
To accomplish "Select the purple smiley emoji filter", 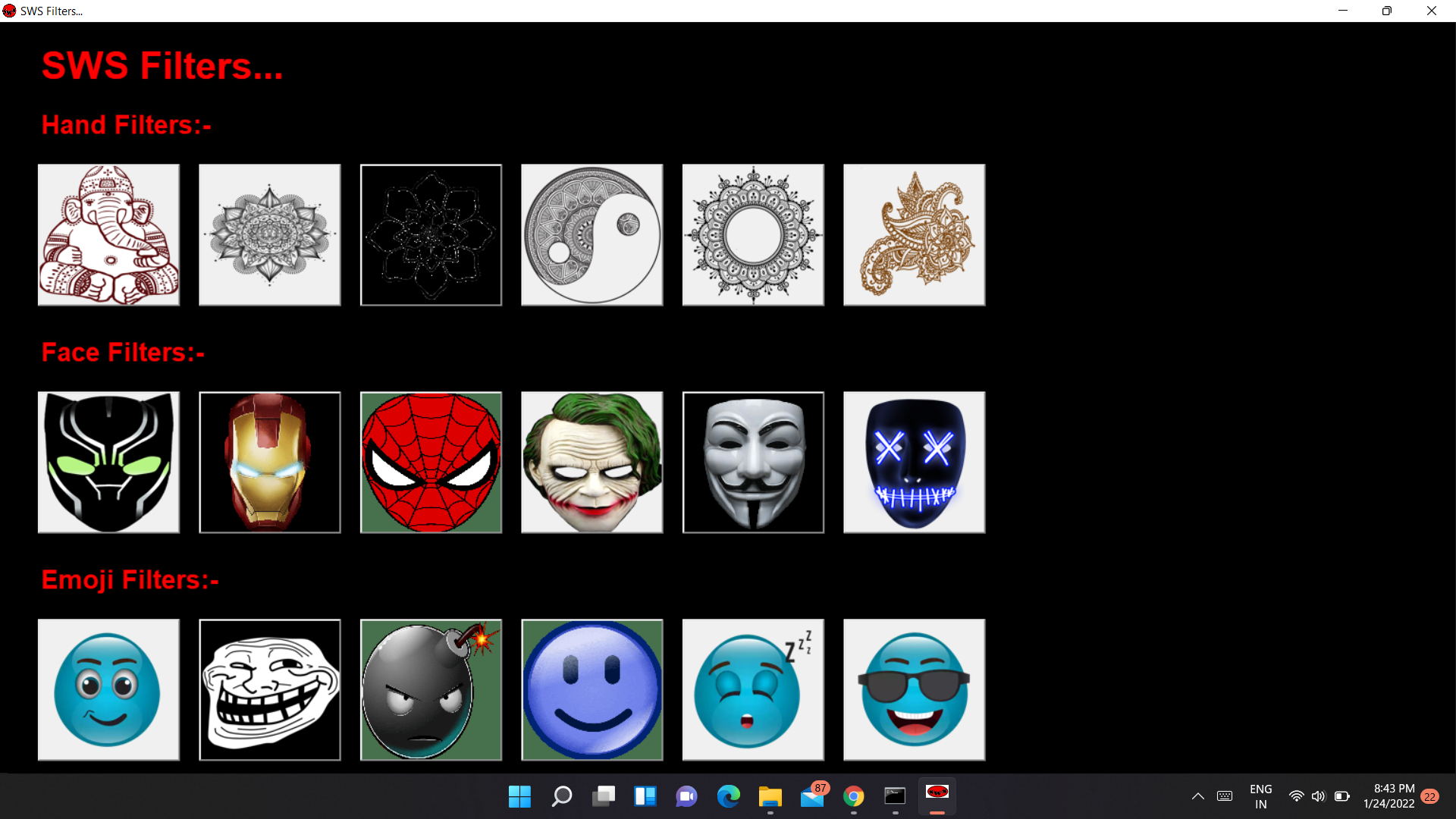I will tap(591, 690).
